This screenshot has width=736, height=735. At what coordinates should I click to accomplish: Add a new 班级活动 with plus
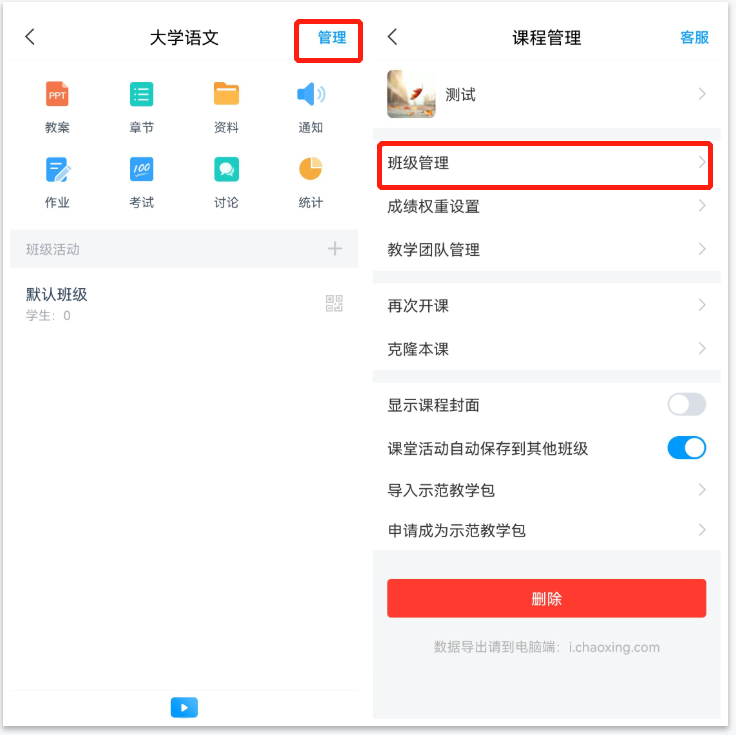click(335, 248)
